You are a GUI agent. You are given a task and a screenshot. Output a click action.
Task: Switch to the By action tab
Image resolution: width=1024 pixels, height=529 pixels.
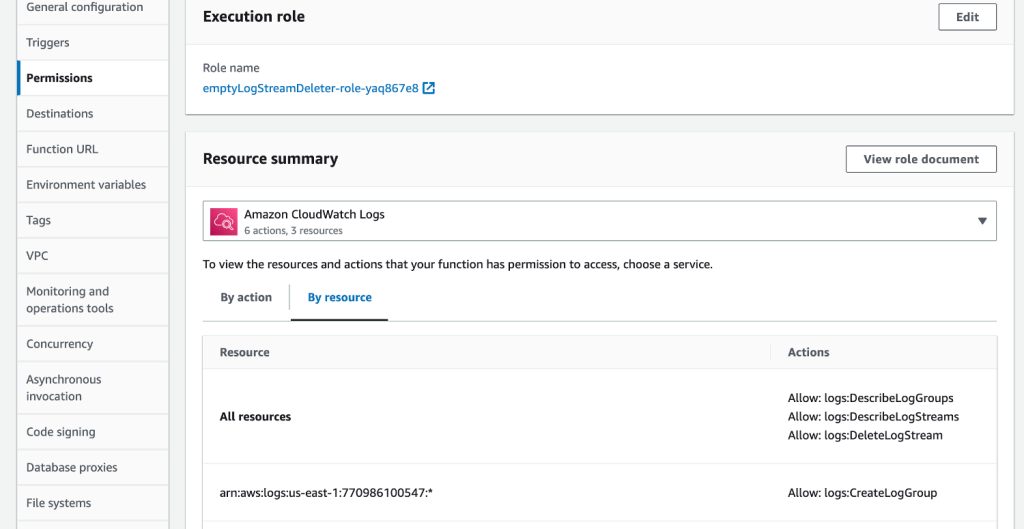246,297
